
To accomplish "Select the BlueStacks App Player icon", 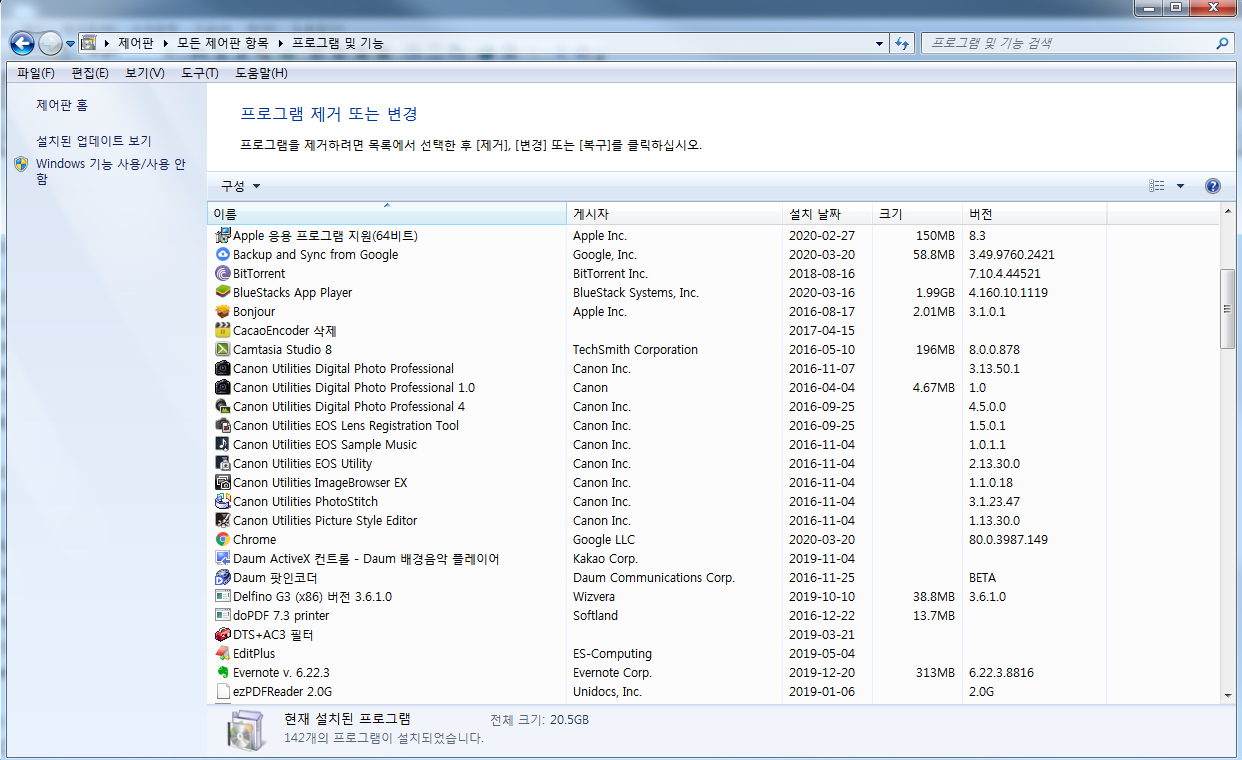I will [x=223, y=293].
